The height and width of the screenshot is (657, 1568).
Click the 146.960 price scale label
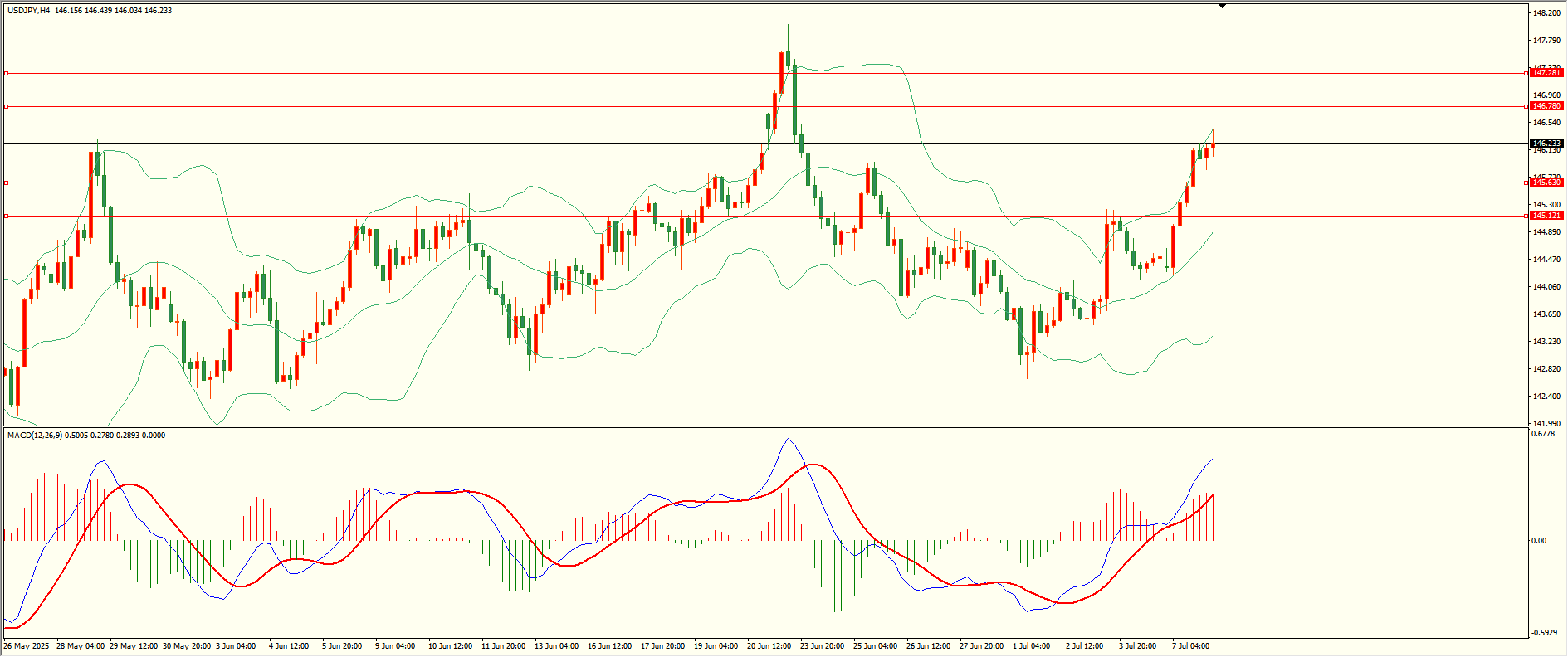tap(1546, 95)
